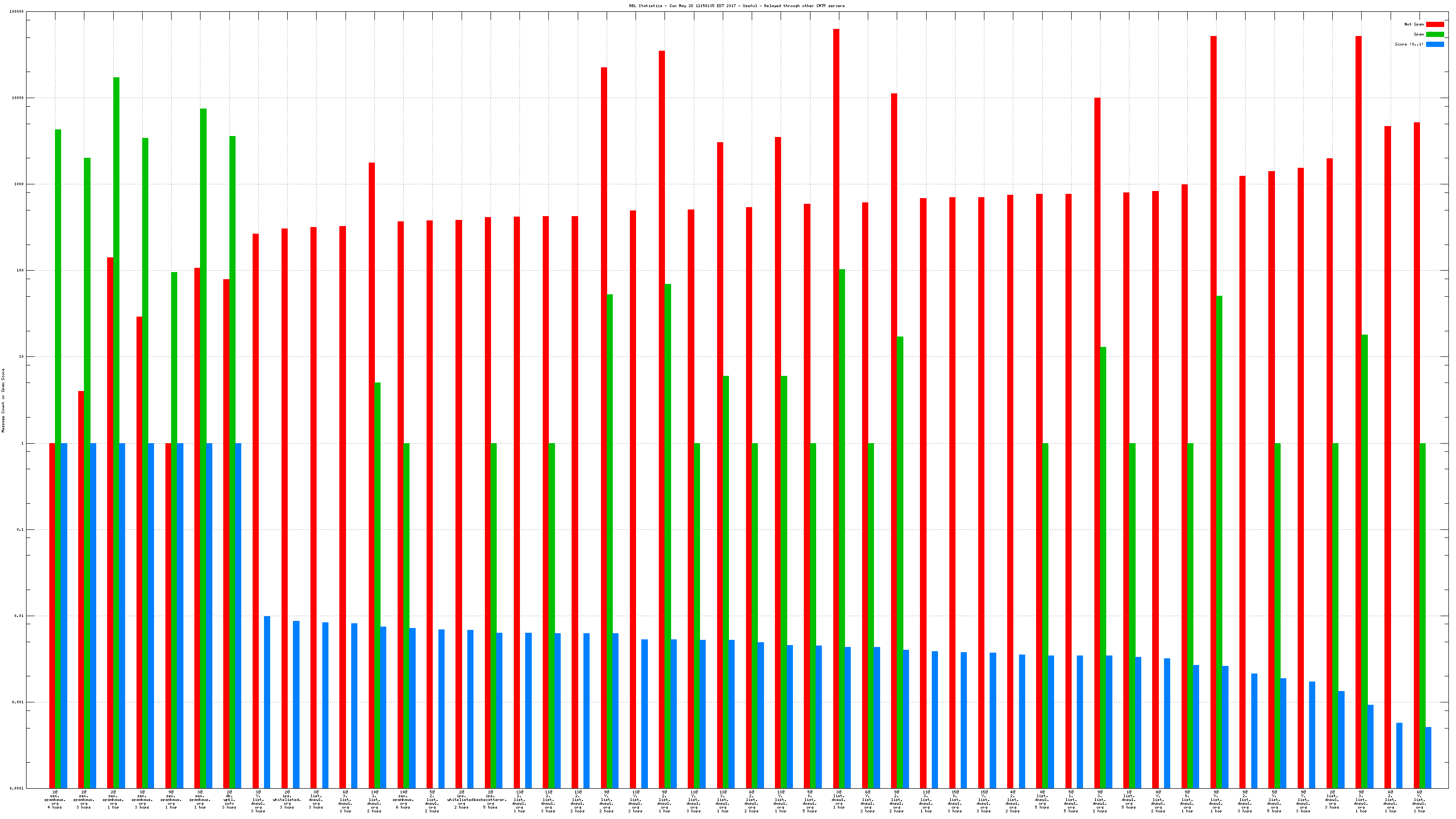The width and height of the screenshot is (1456, 819).
Task: Click the 0.1 y-axis tick label
Action: click(20, 529)
